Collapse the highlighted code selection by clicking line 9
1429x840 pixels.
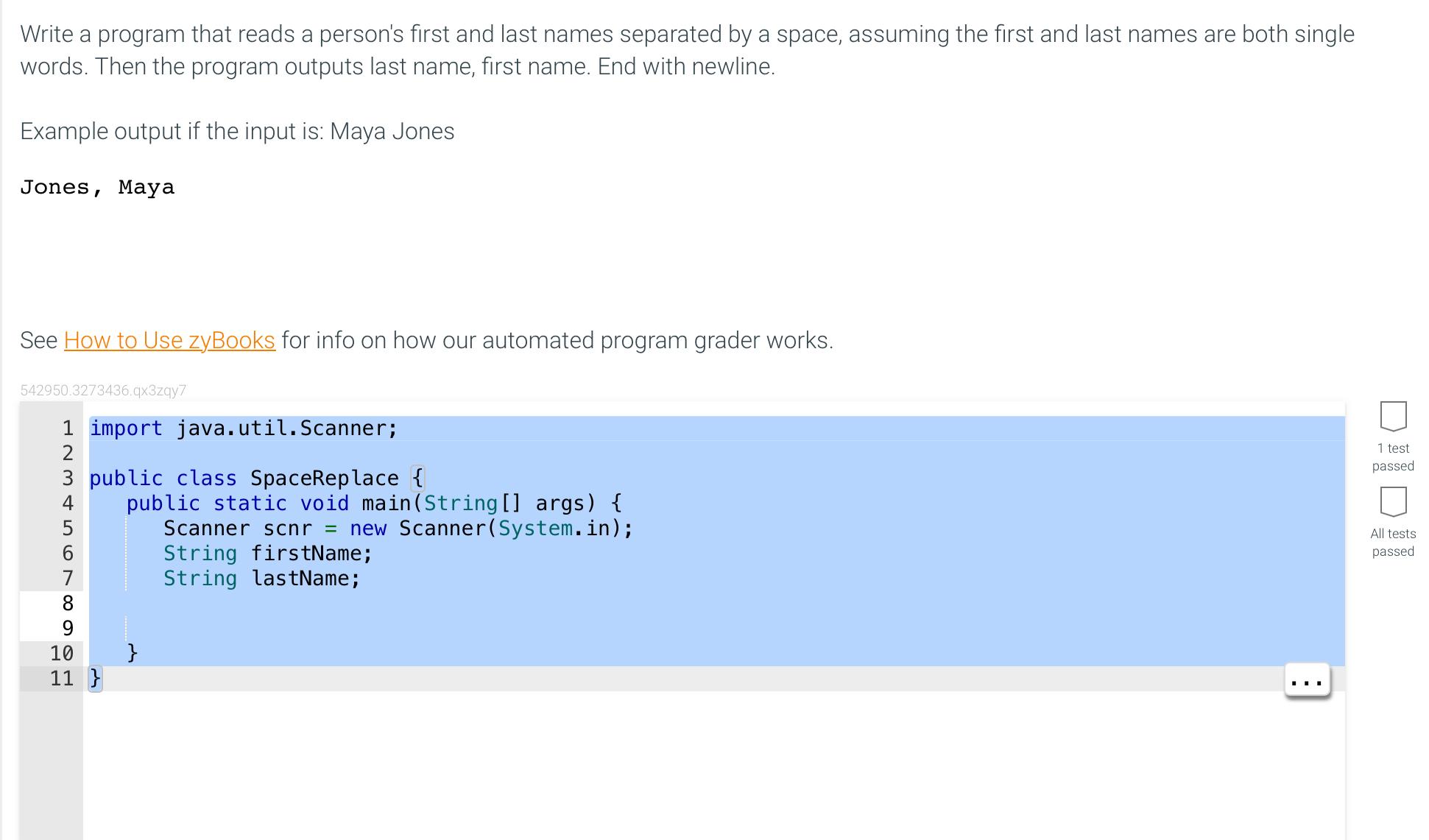(x=67, y=628)
